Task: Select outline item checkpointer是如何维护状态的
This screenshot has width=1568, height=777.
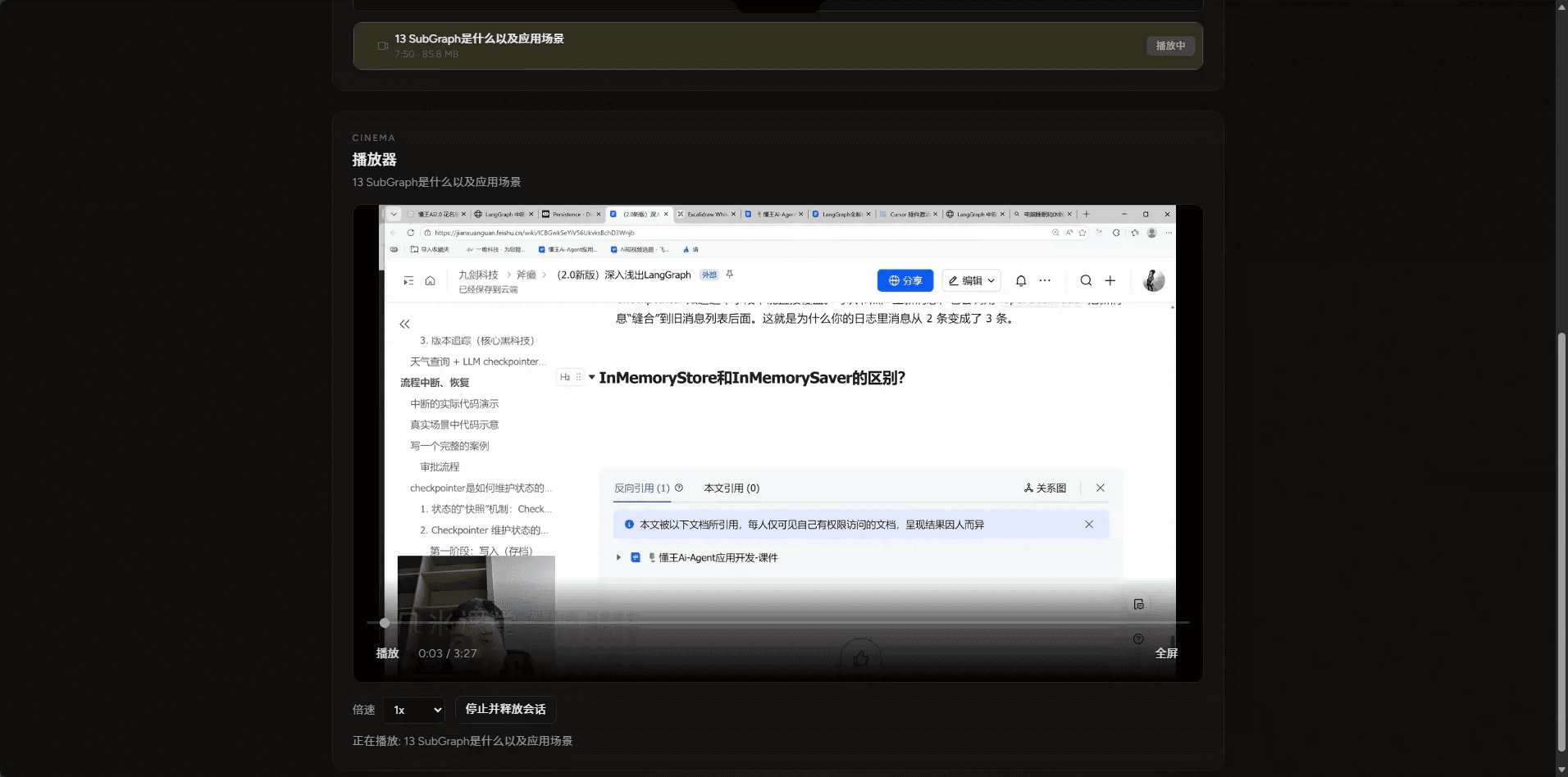Action: 481,488
